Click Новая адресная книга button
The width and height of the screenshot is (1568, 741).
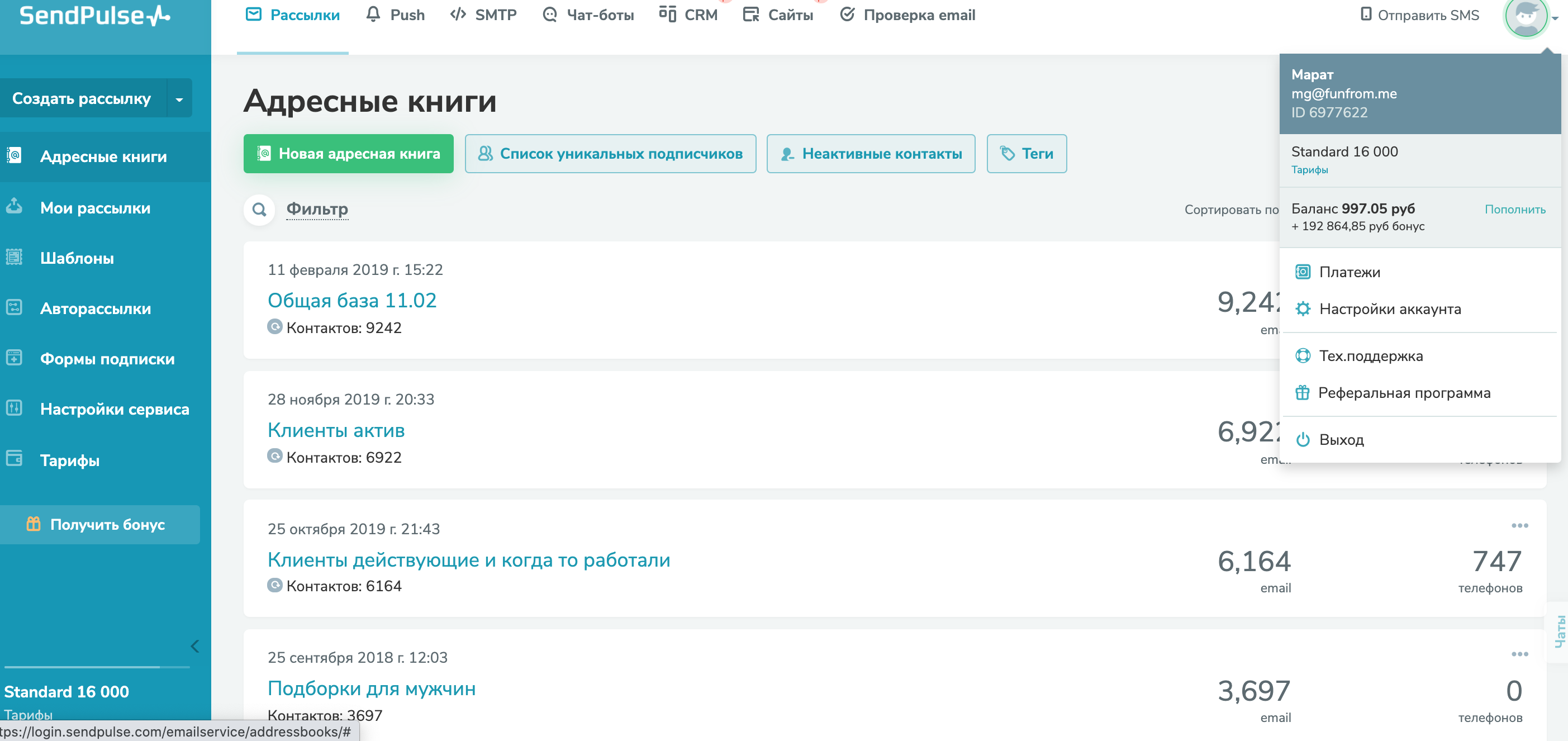click(348, 154)
